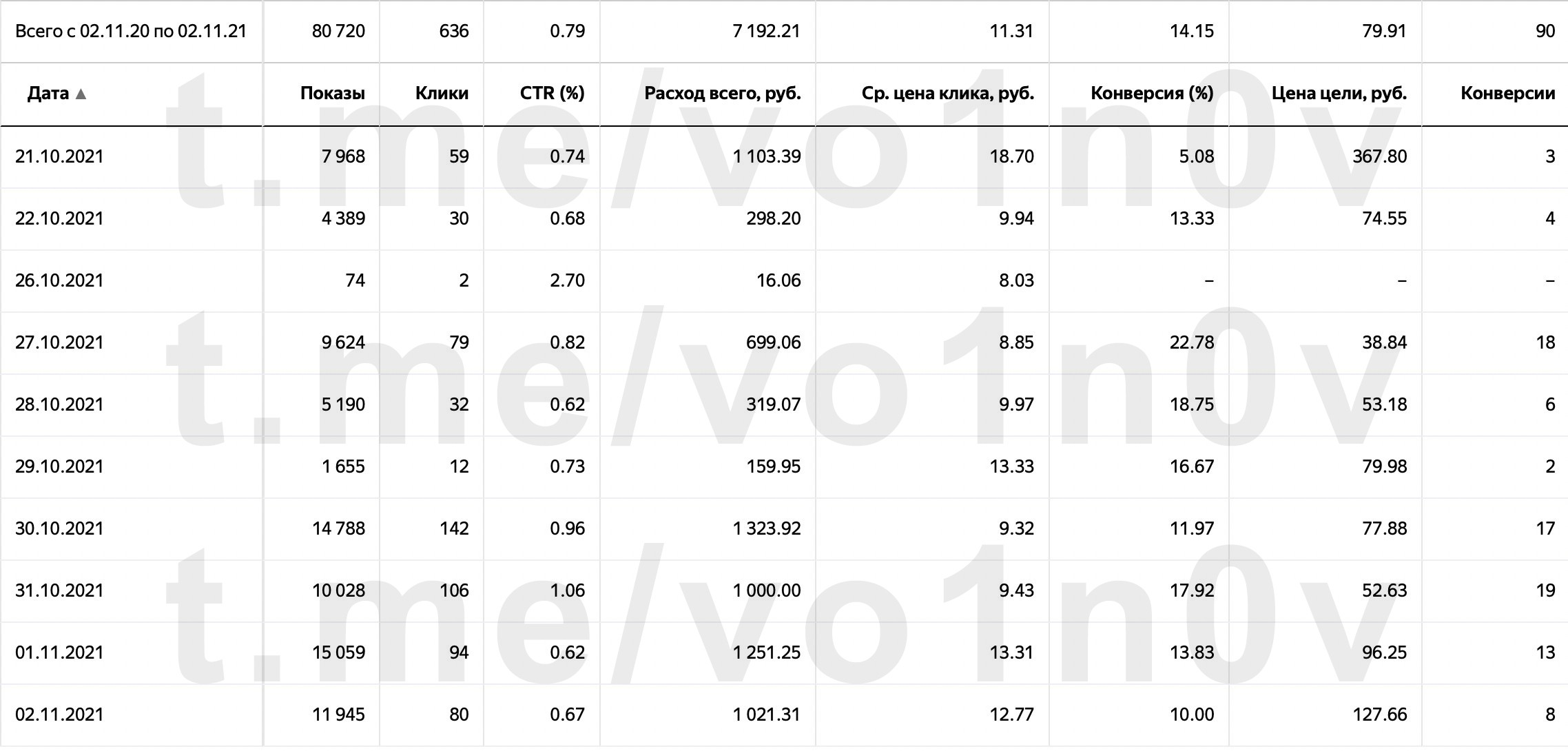Select the 02.11.2021 date cell
Screen dimensions: 1568x751
[x=59, y=714]
